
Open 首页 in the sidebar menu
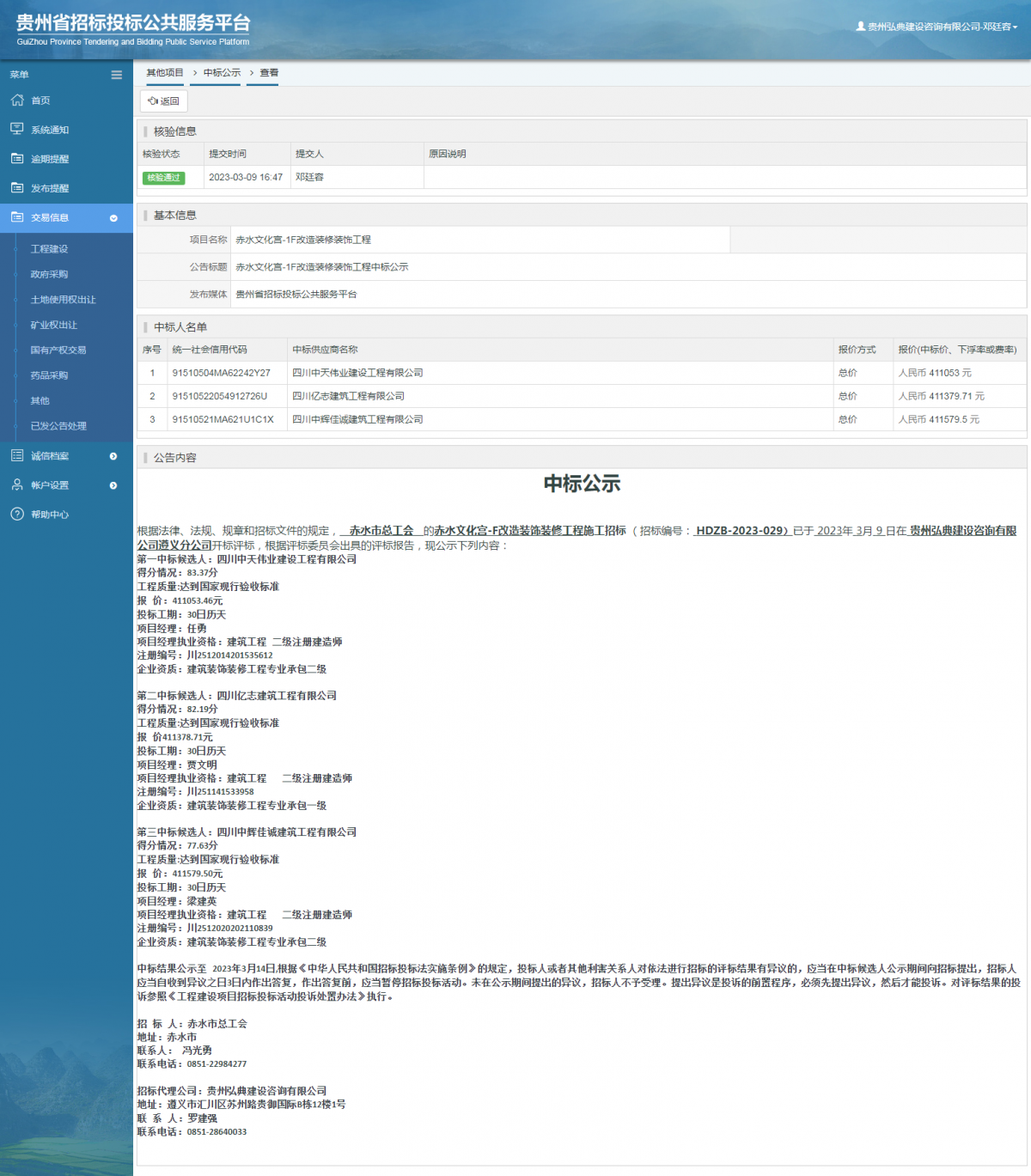click(40, 101)
